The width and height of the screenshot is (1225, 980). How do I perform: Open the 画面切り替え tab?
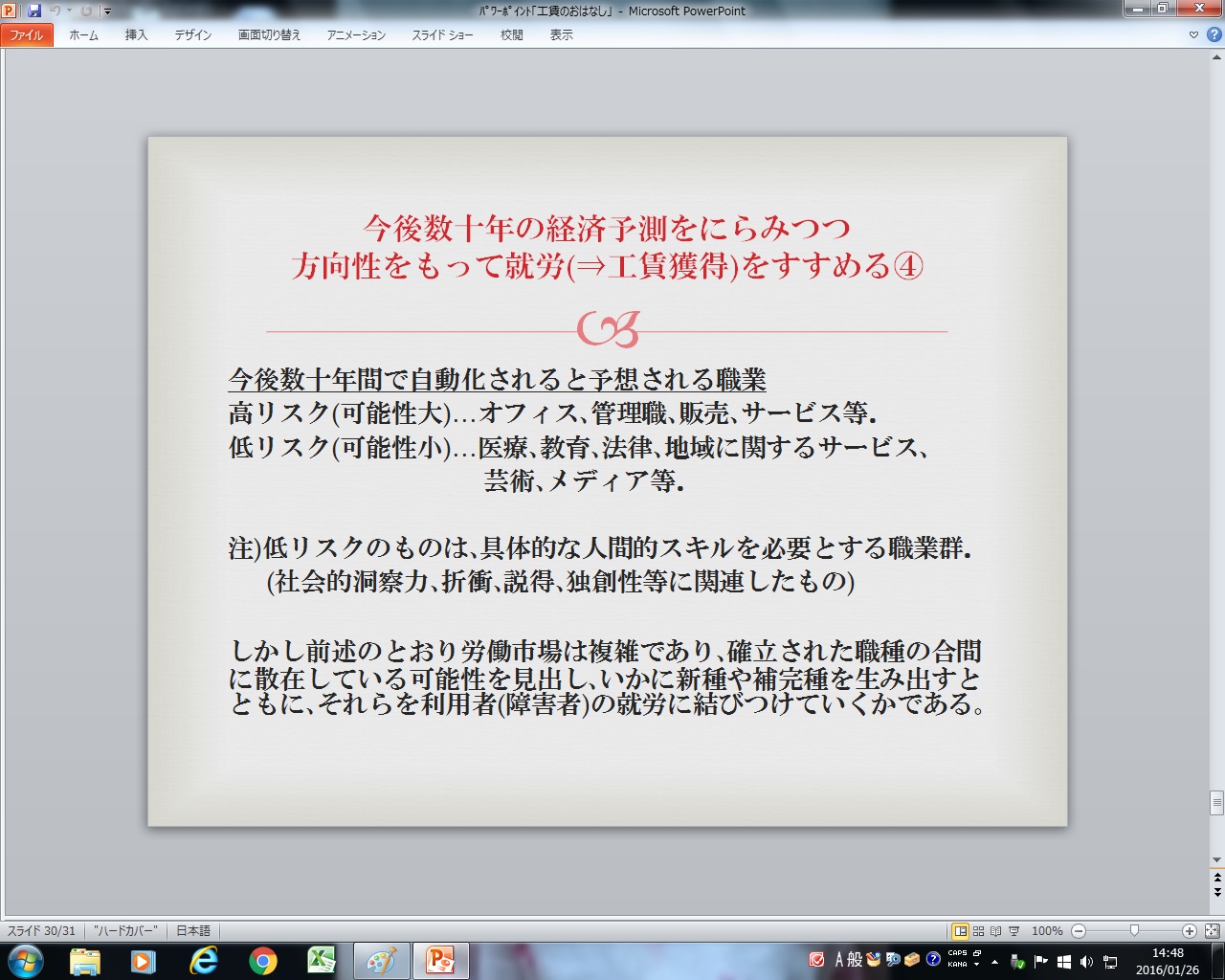click(x=270, y=35)
